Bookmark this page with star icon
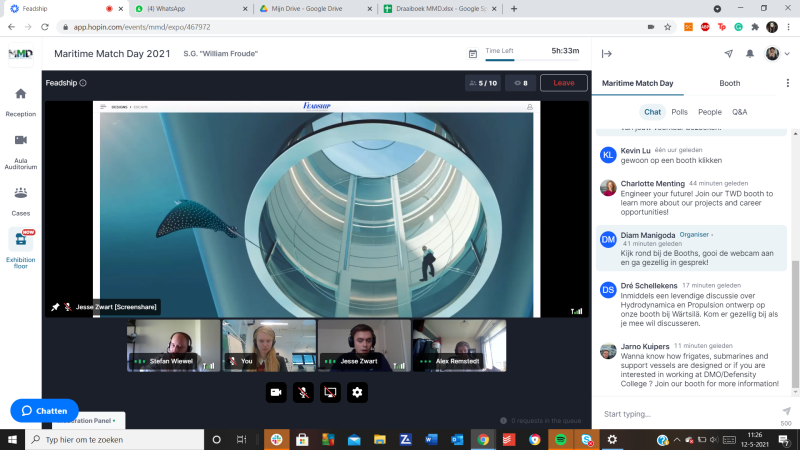Image resolution: width=800 pixels, height=450 pixels. pyautogui.click(x=667, y=27)
